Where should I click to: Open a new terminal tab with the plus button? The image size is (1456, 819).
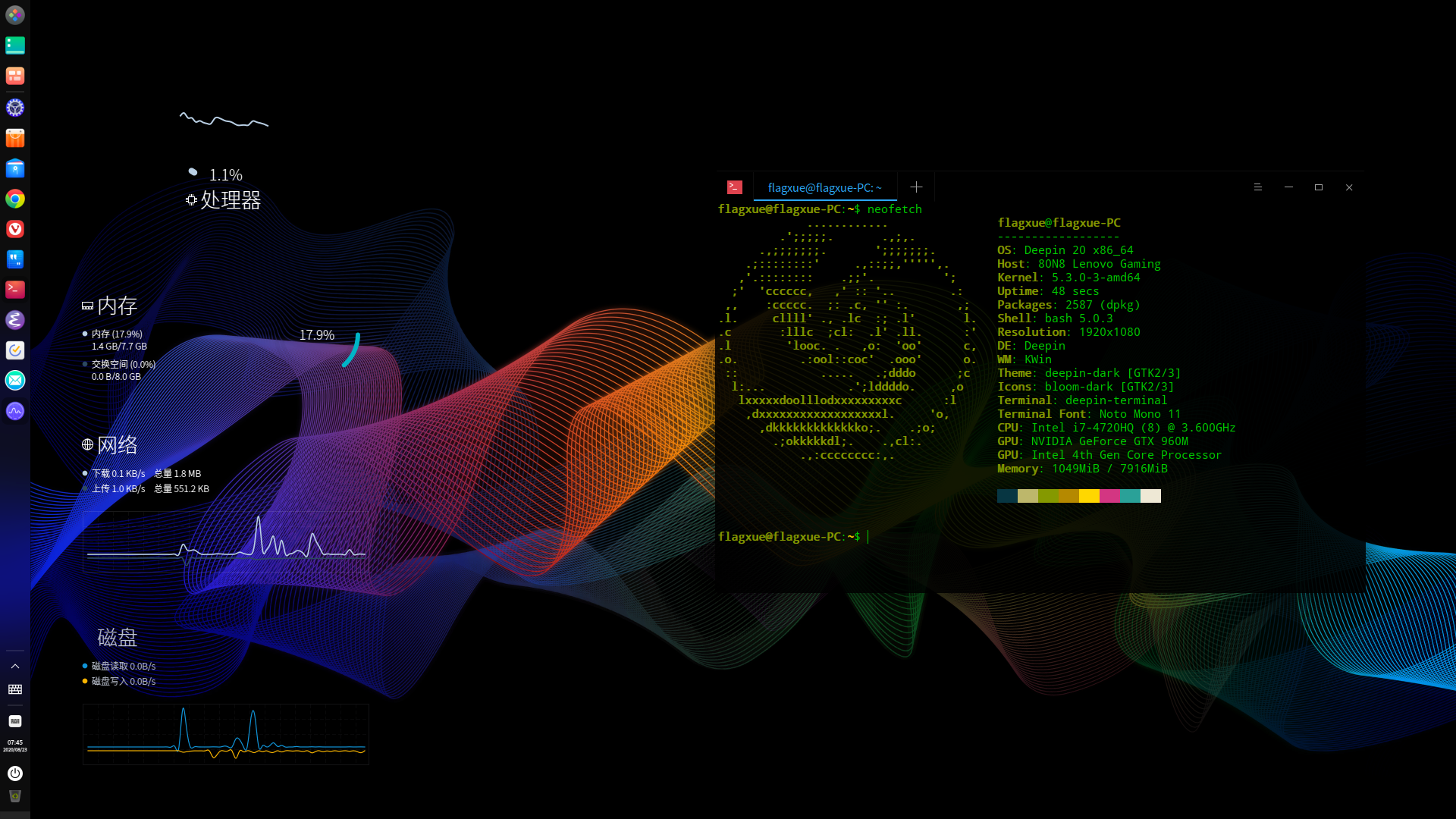pyautogui.click(x=916, y=187)
